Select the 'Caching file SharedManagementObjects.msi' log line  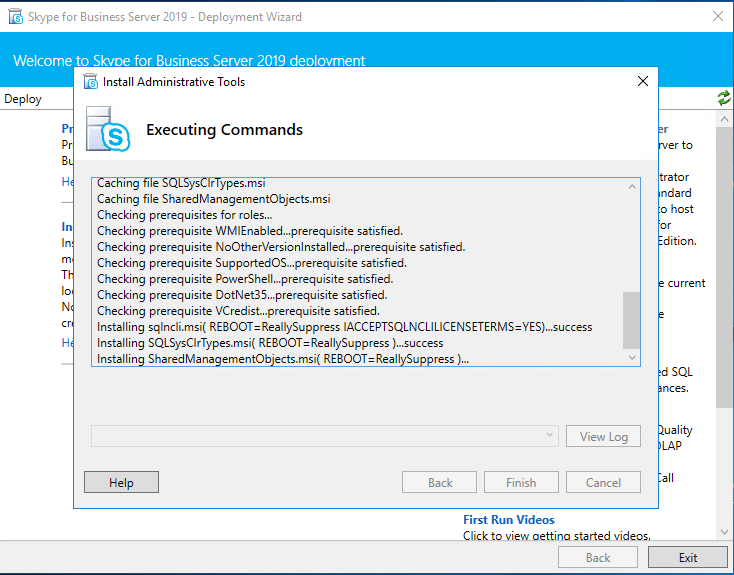click(x=213, y=199)
